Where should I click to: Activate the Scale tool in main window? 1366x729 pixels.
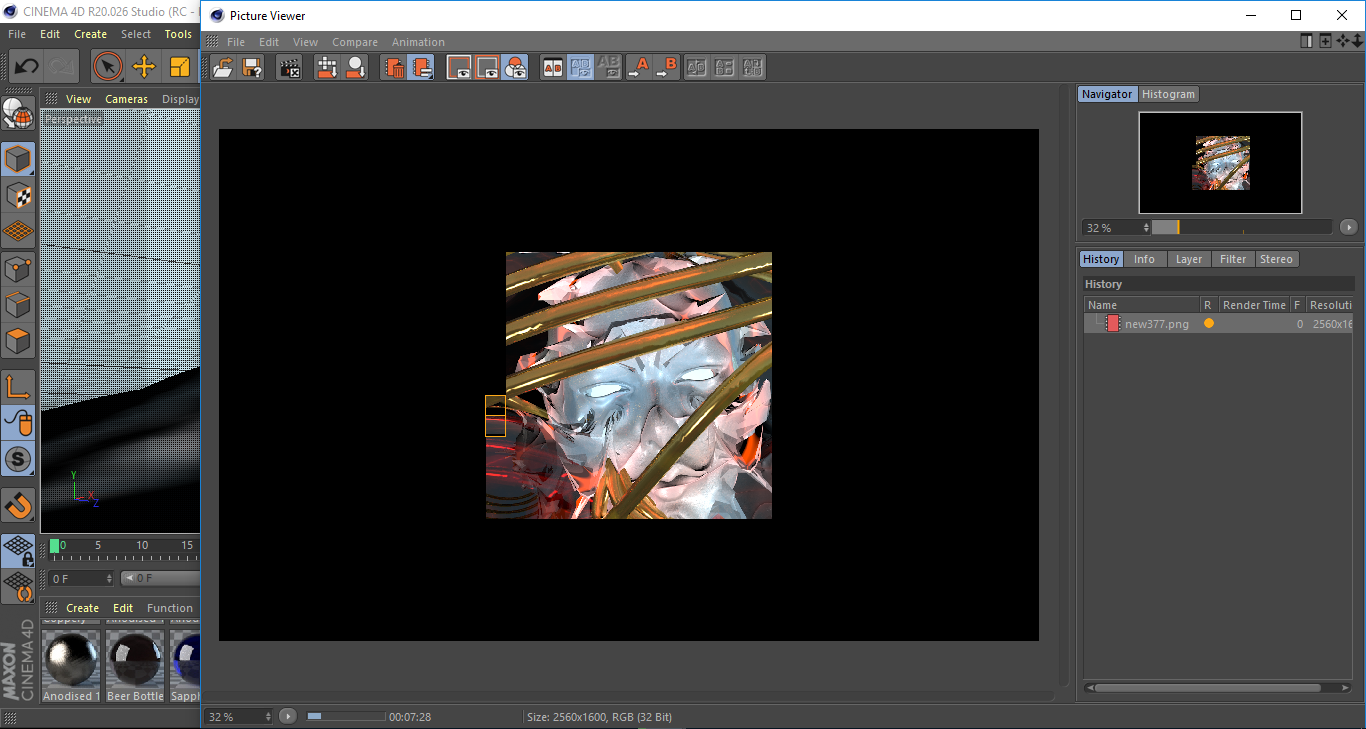coord(180,67)
